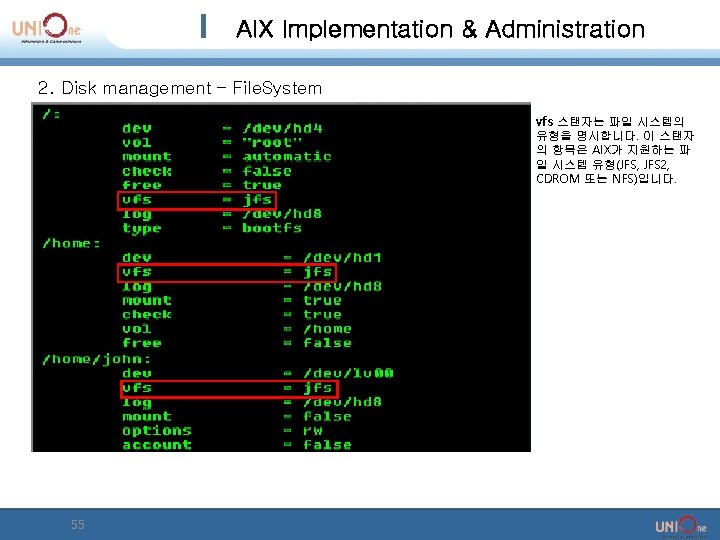Click the 'account' keyword
This screenshot has width=720, height=540.
click(x=157, y=444)
